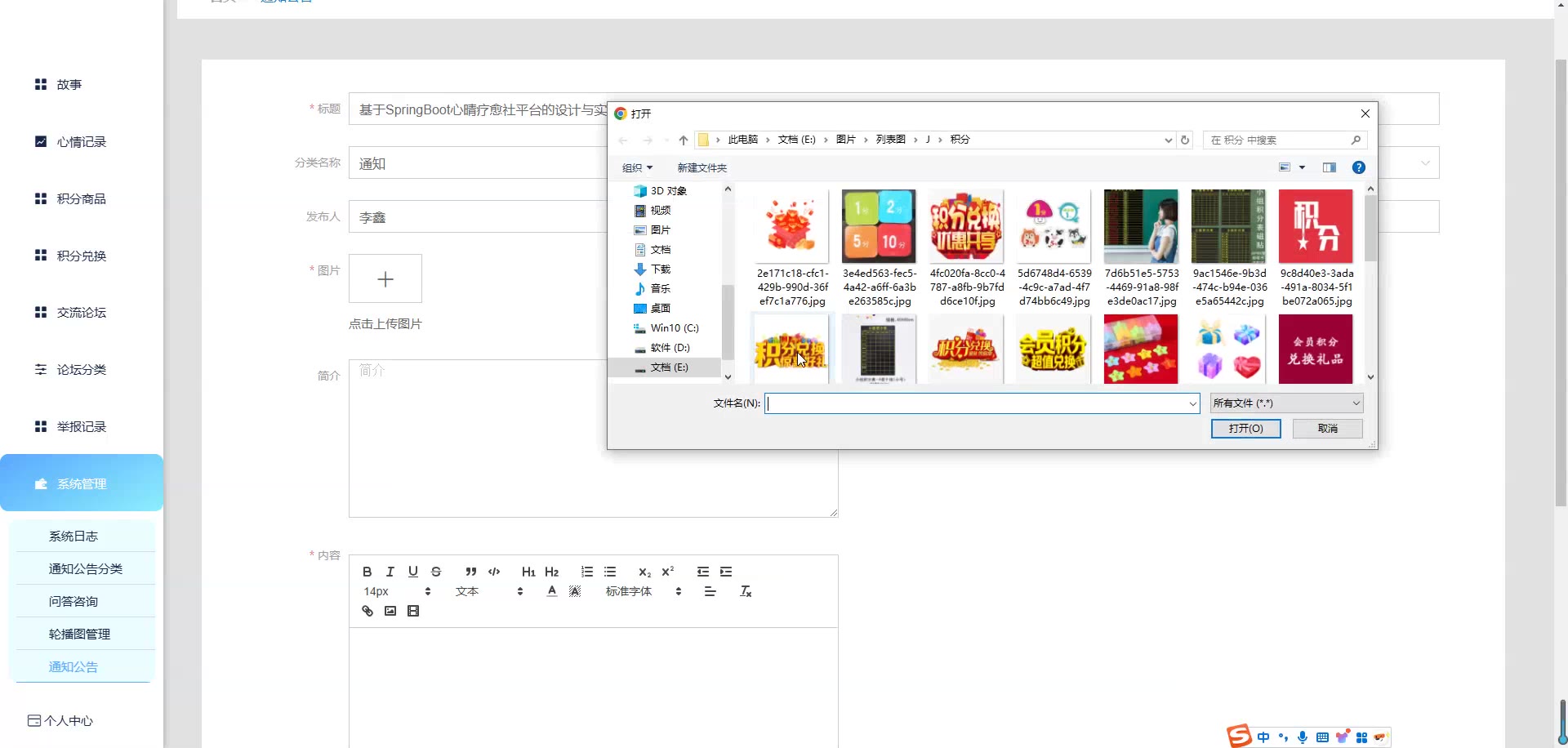This screenshot has width=1568, height=748.
Task: Toggle strikethrough formatting in the editor
Action: (436, 572)
